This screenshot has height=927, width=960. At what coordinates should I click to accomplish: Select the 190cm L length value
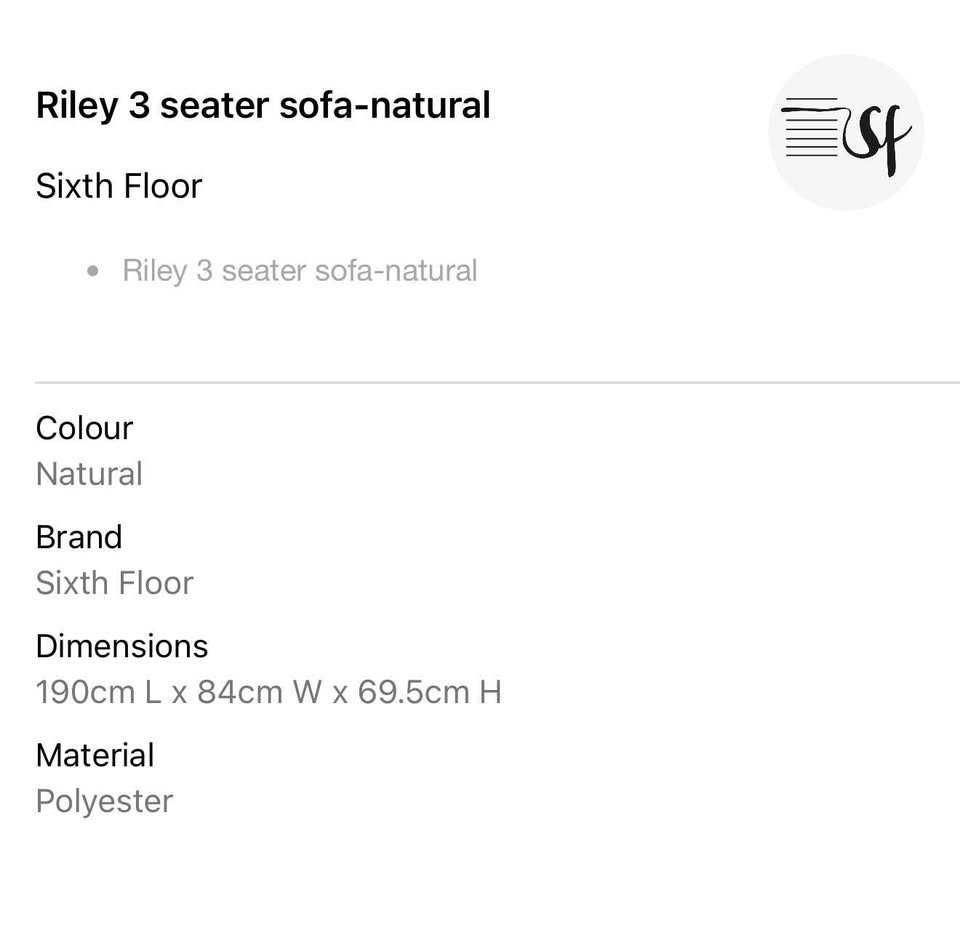click(98, 692)
